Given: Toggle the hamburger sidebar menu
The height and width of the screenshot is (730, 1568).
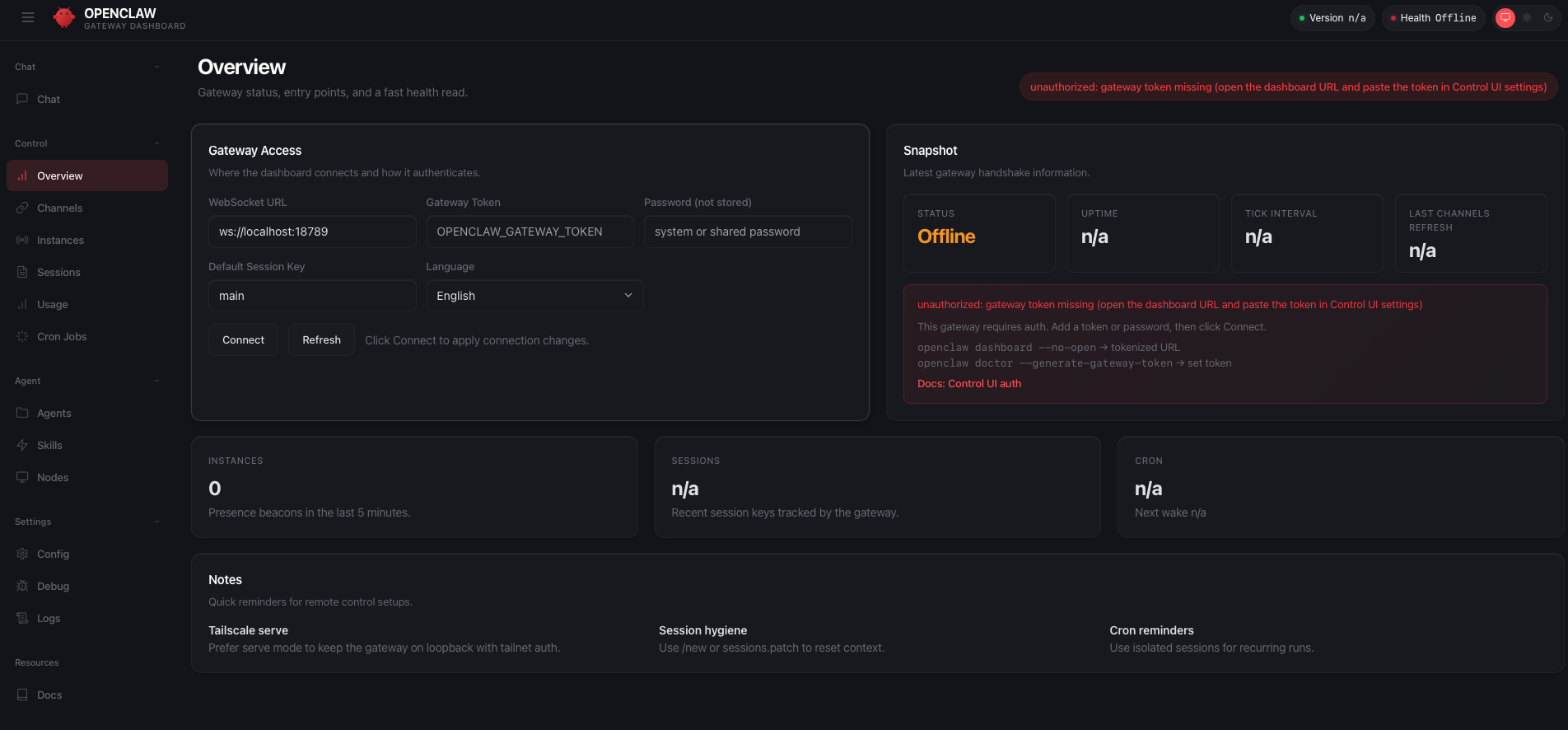Looking at the screenshot, I should pyautogui.click(x=28, y=17).
